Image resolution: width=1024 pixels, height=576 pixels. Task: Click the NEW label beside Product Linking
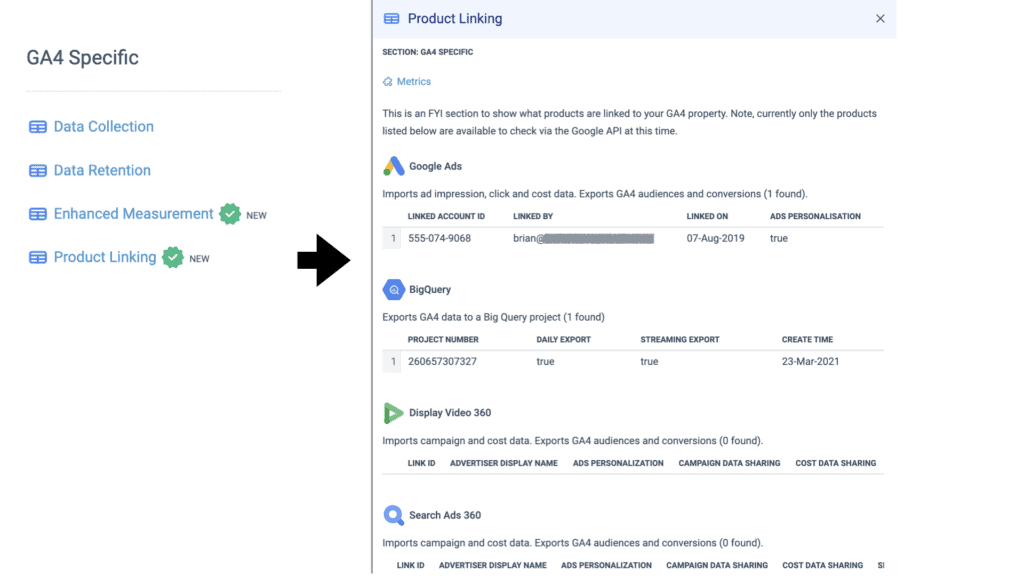(199, 259)
